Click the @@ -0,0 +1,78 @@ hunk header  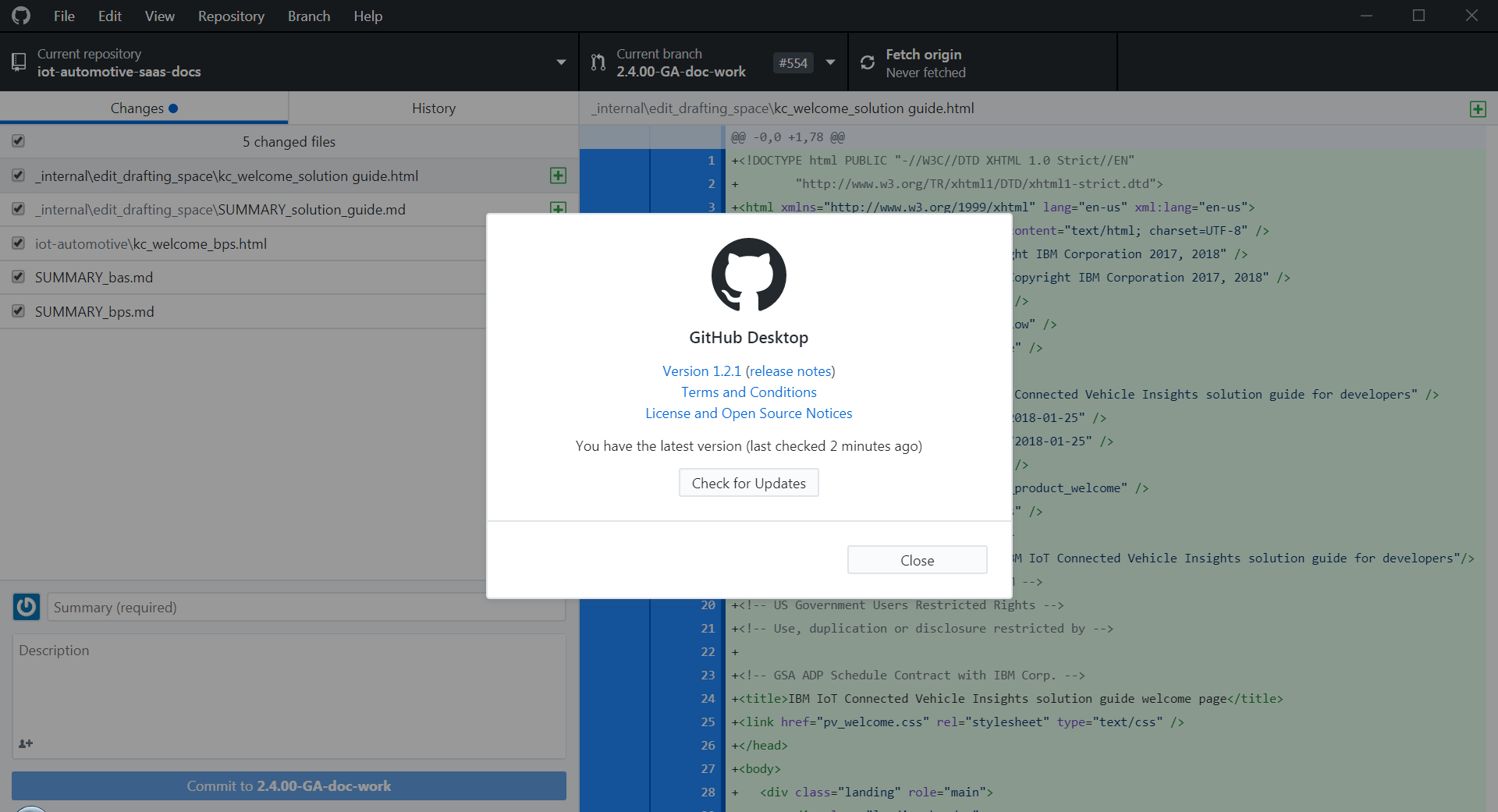[788, 137]
